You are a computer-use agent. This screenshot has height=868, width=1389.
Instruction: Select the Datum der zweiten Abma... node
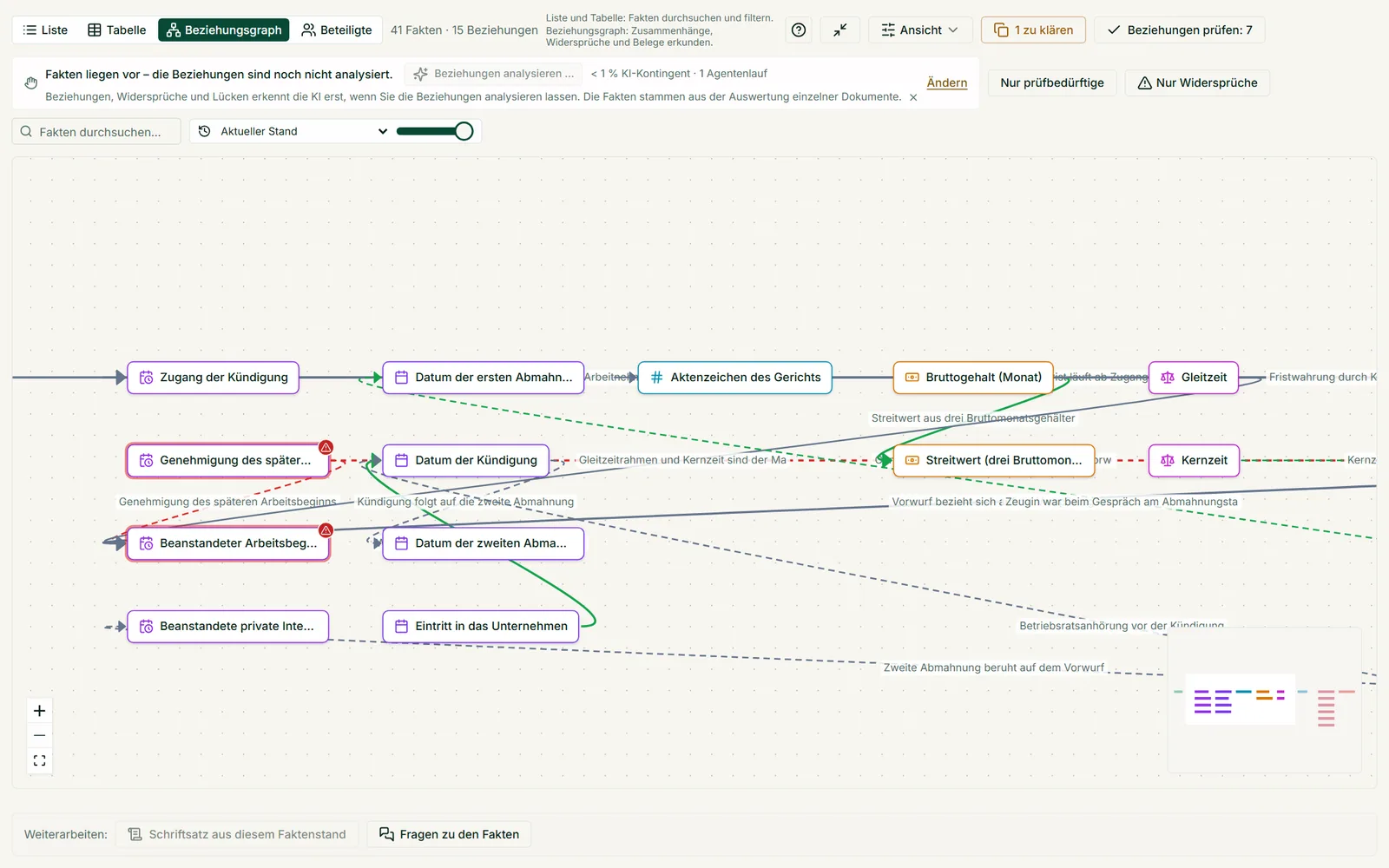click(484, 543)
